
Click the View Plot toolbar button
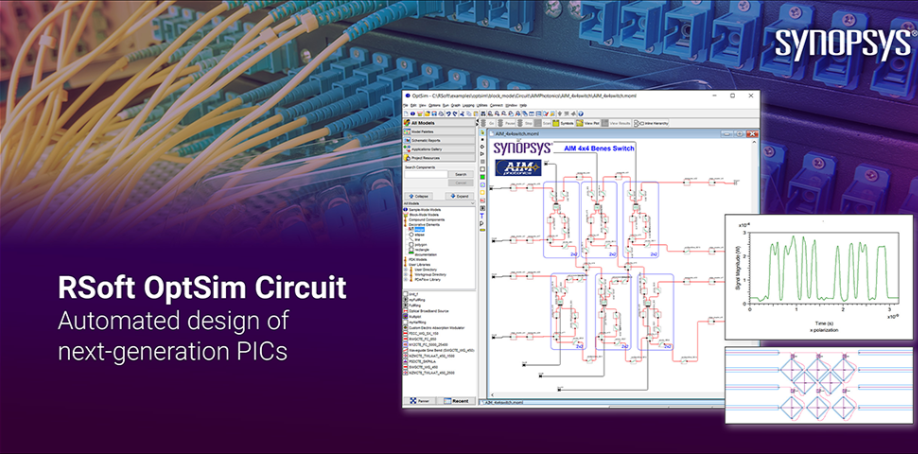pyautogui.click(x=588, y=123)
